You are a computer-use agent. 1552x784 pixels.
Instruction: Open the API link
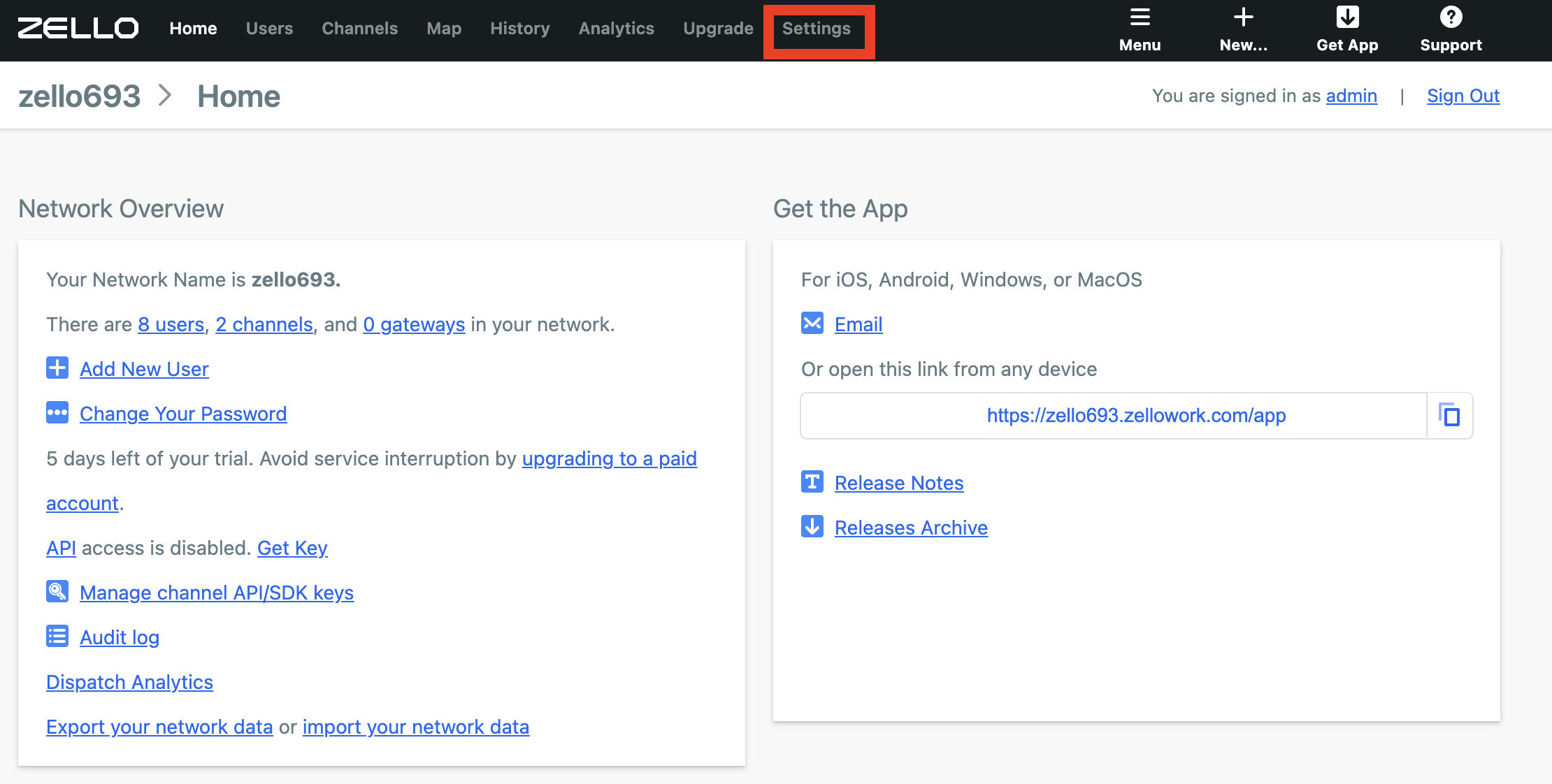[61, 548]
